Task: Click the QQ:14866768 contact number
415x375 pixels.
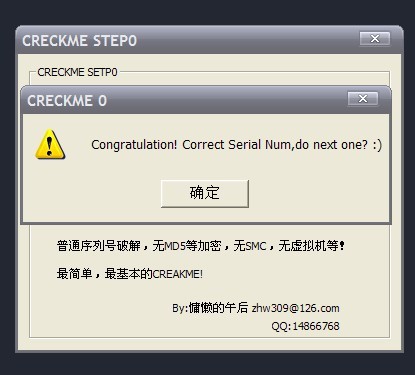Action: click(x=305, y=326)
